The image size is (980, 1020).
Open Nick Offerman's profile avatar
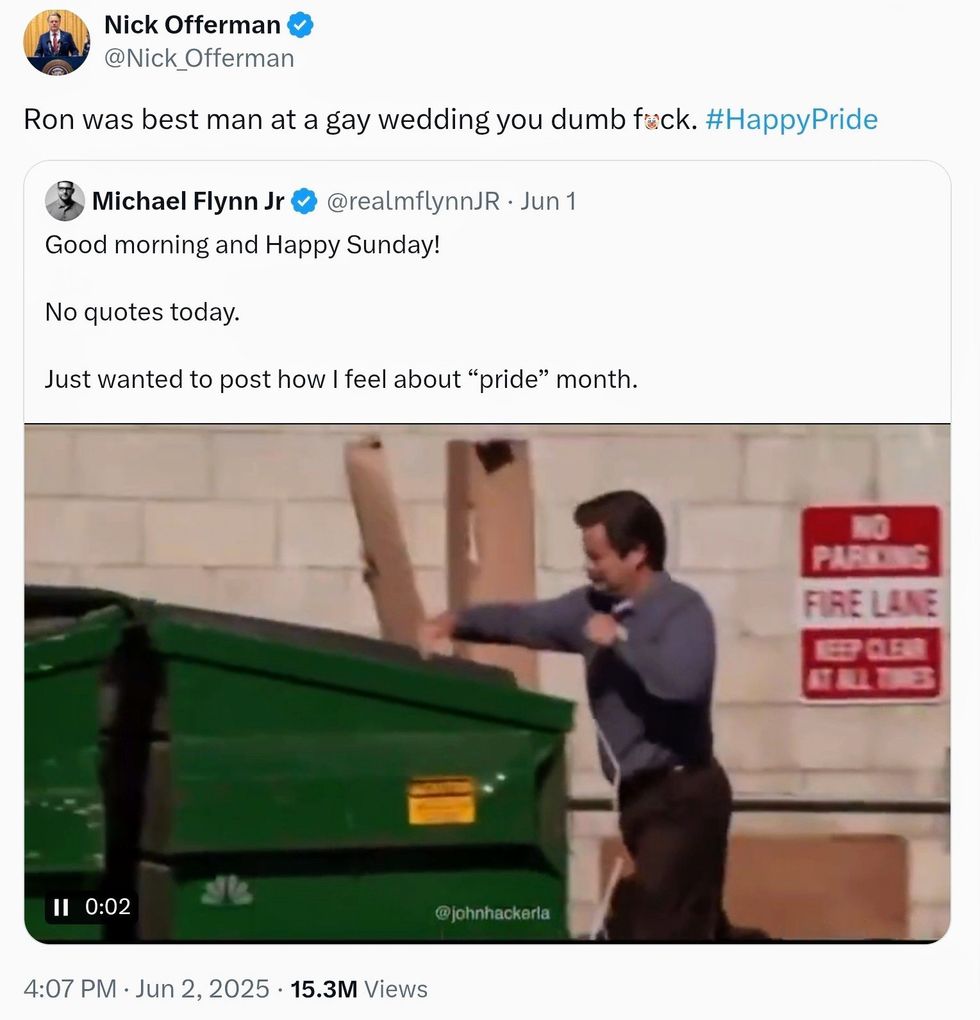click(x=57, y=42)
